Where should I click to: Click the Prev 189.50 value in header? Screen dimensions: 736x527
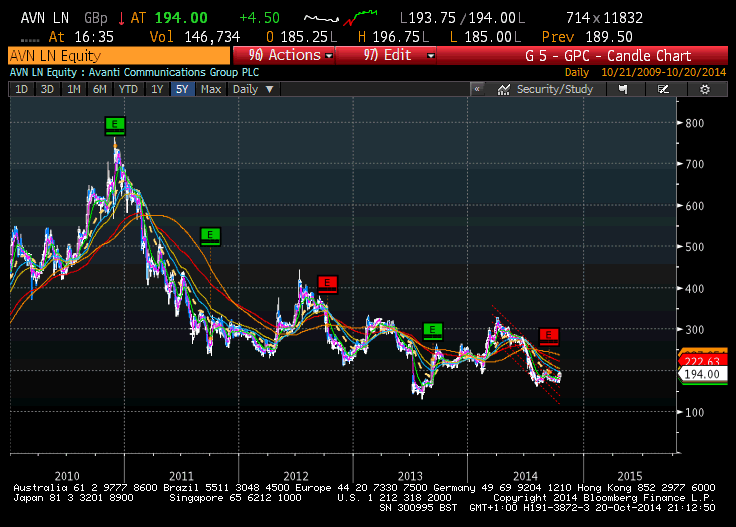(x=587, y=37)
